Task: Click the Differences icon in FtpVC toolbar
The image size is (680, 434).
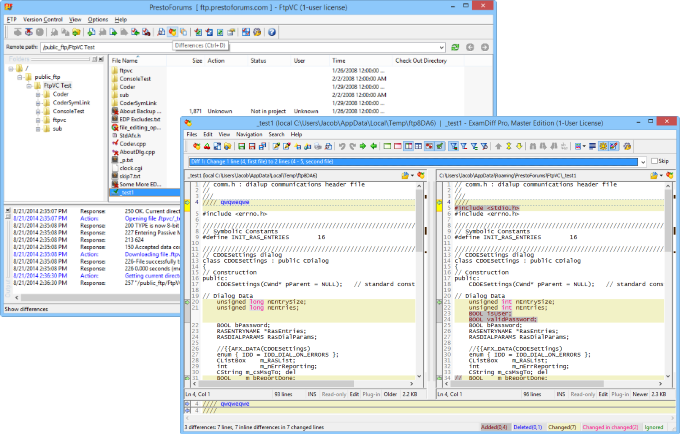Action: pos(173,32)
